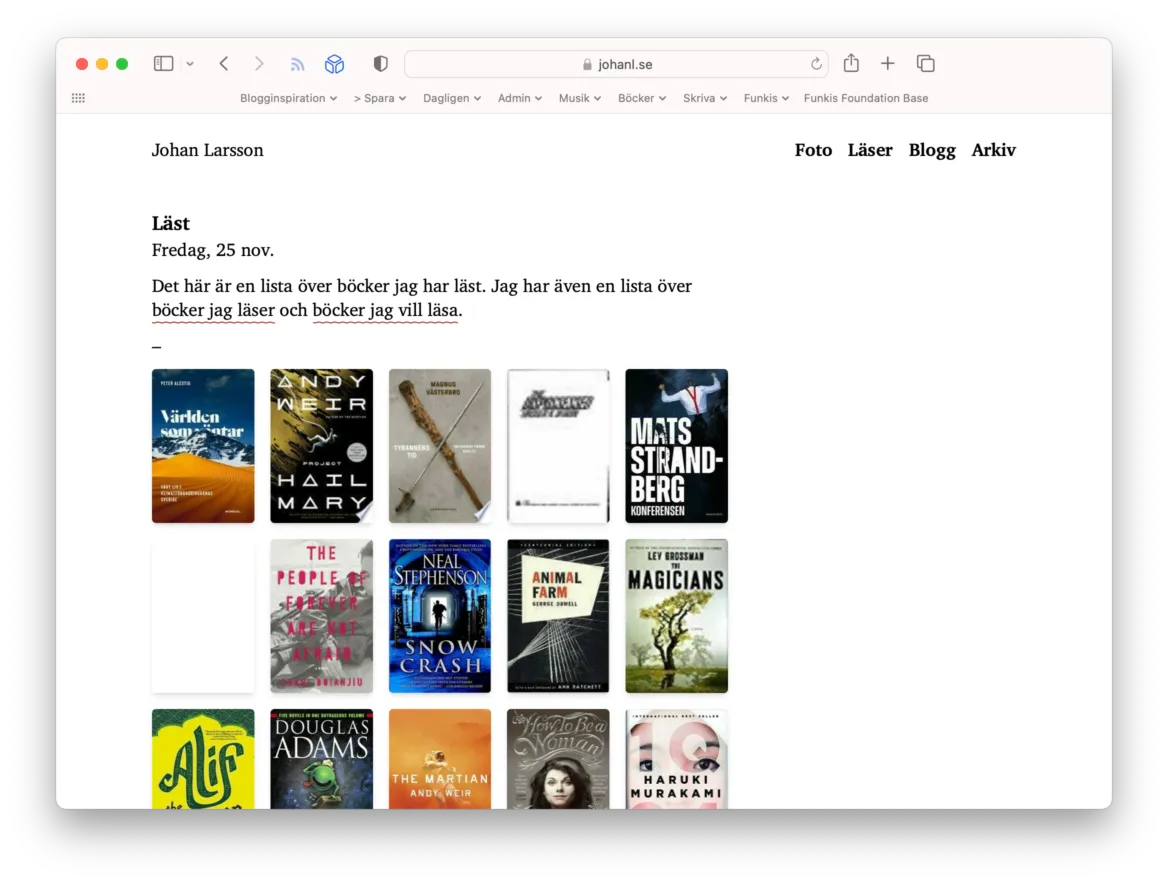Open the Animal Farm book cover
Viewport: 1168px width, 883px height.
point(559,616)
